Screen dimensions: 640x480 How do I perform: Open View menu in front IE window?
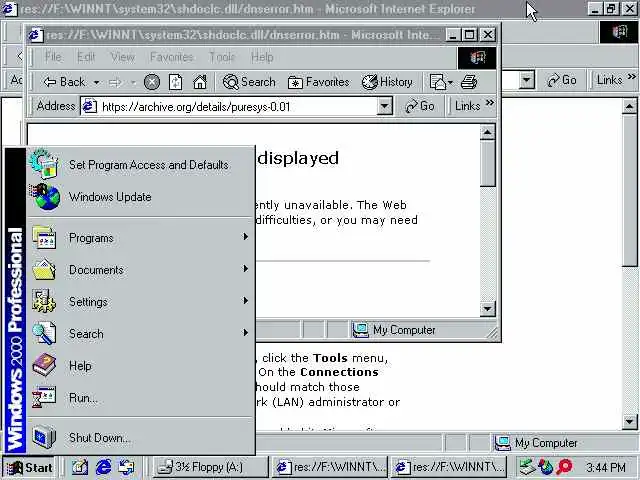pos(122,57)
